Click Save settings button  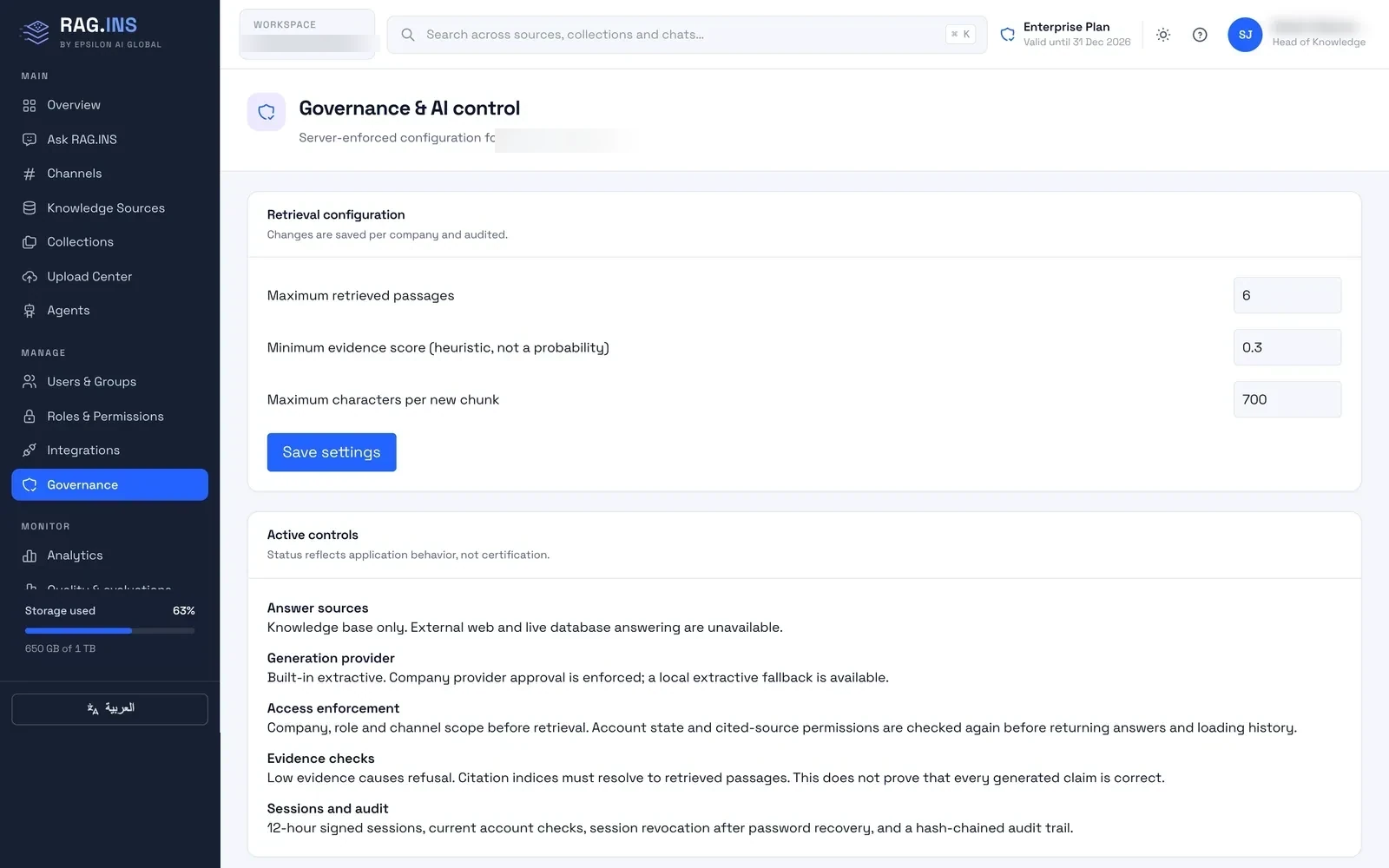click(332, 452)
